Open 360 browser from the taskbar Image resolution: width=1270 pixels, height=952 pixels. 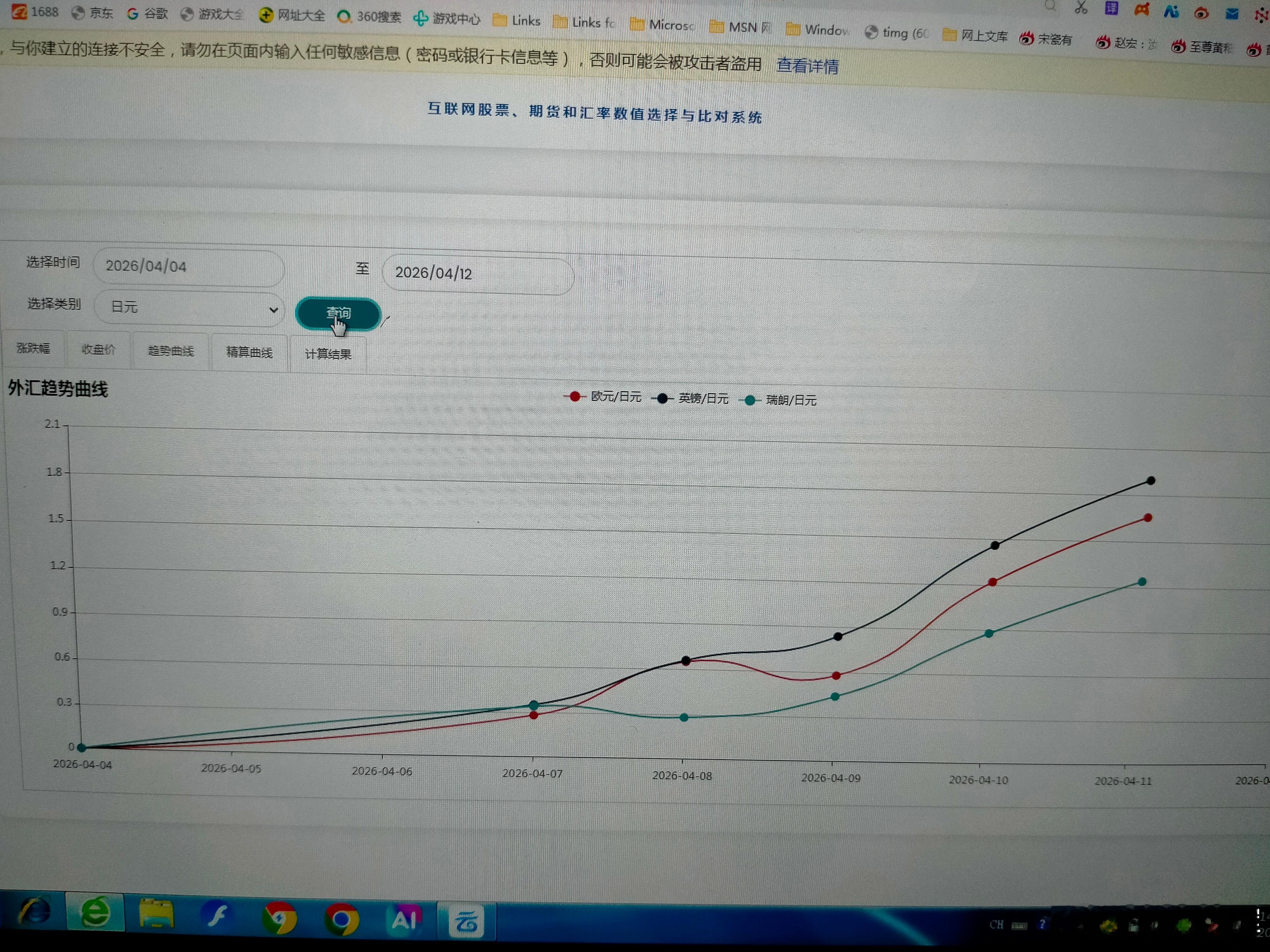[x=95, y=912]
